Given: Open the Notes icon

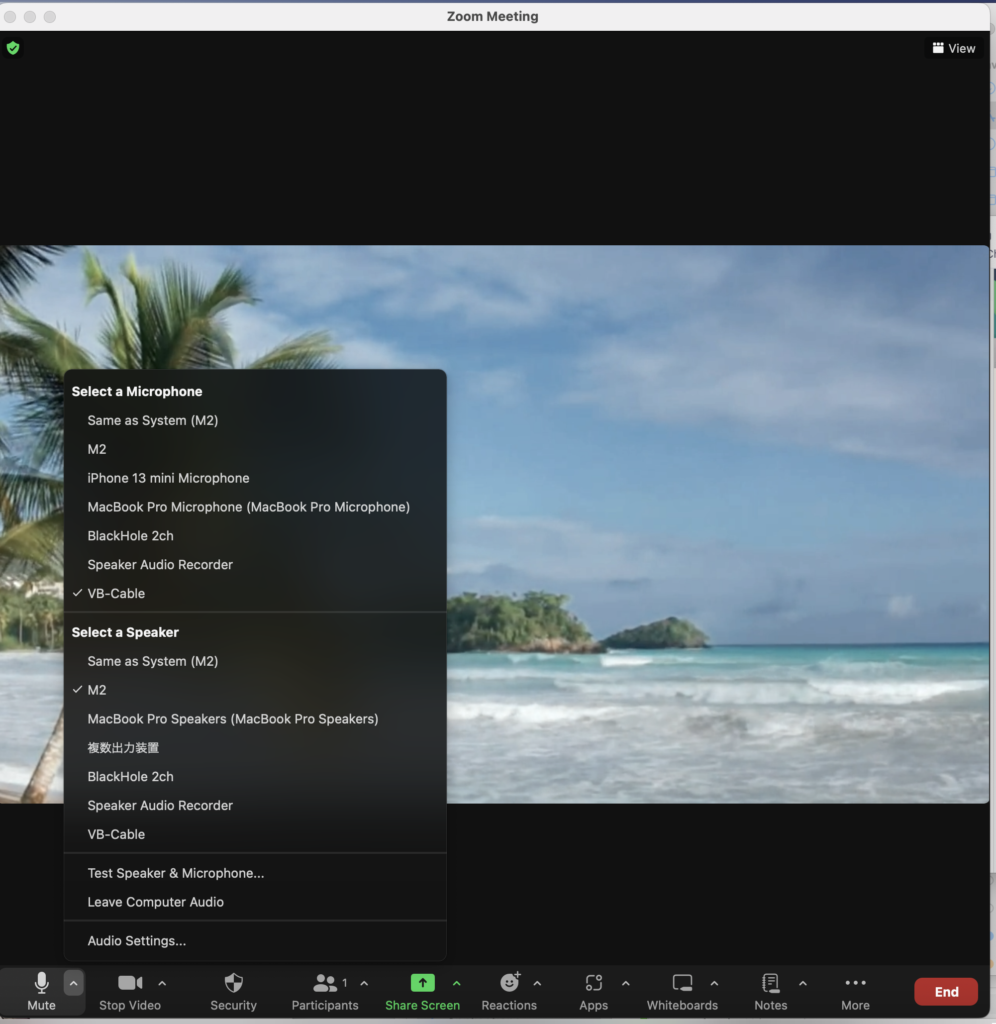Looking at the screenshot, I should coord(771,983).
